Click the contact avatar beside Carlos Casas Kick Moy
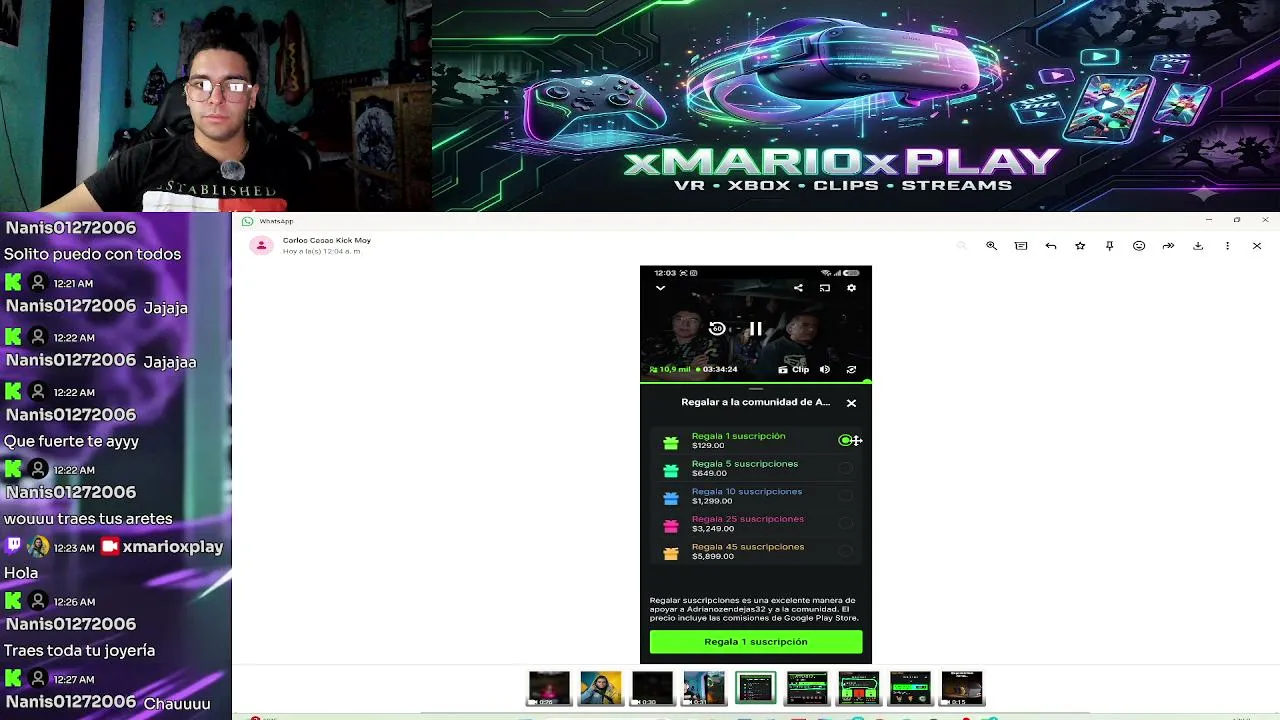1280x720 pixels. (261, 245)
